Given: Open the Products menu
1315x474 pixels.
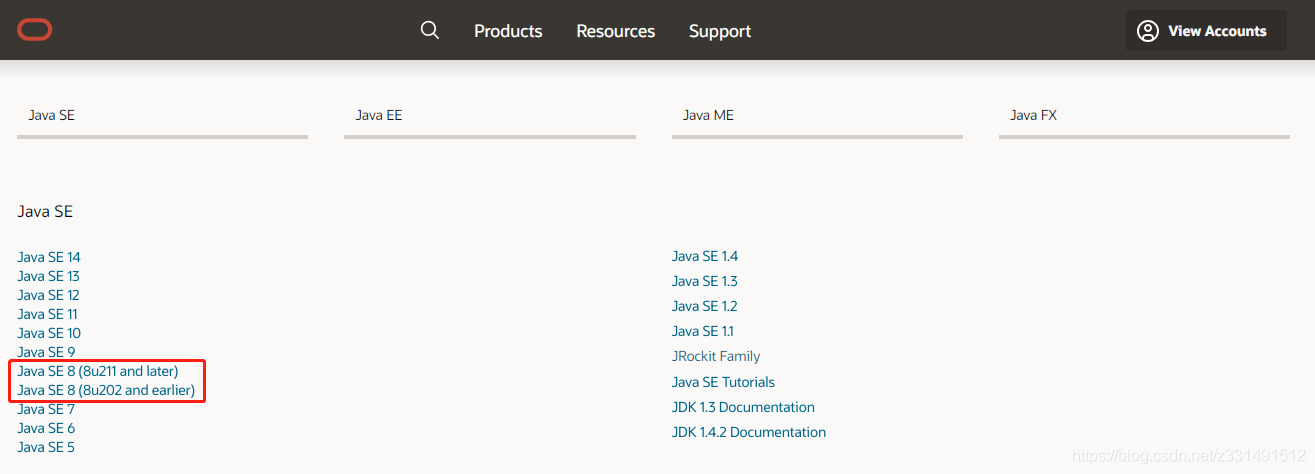Looking at the screenshot, I should tap(508, 31).
